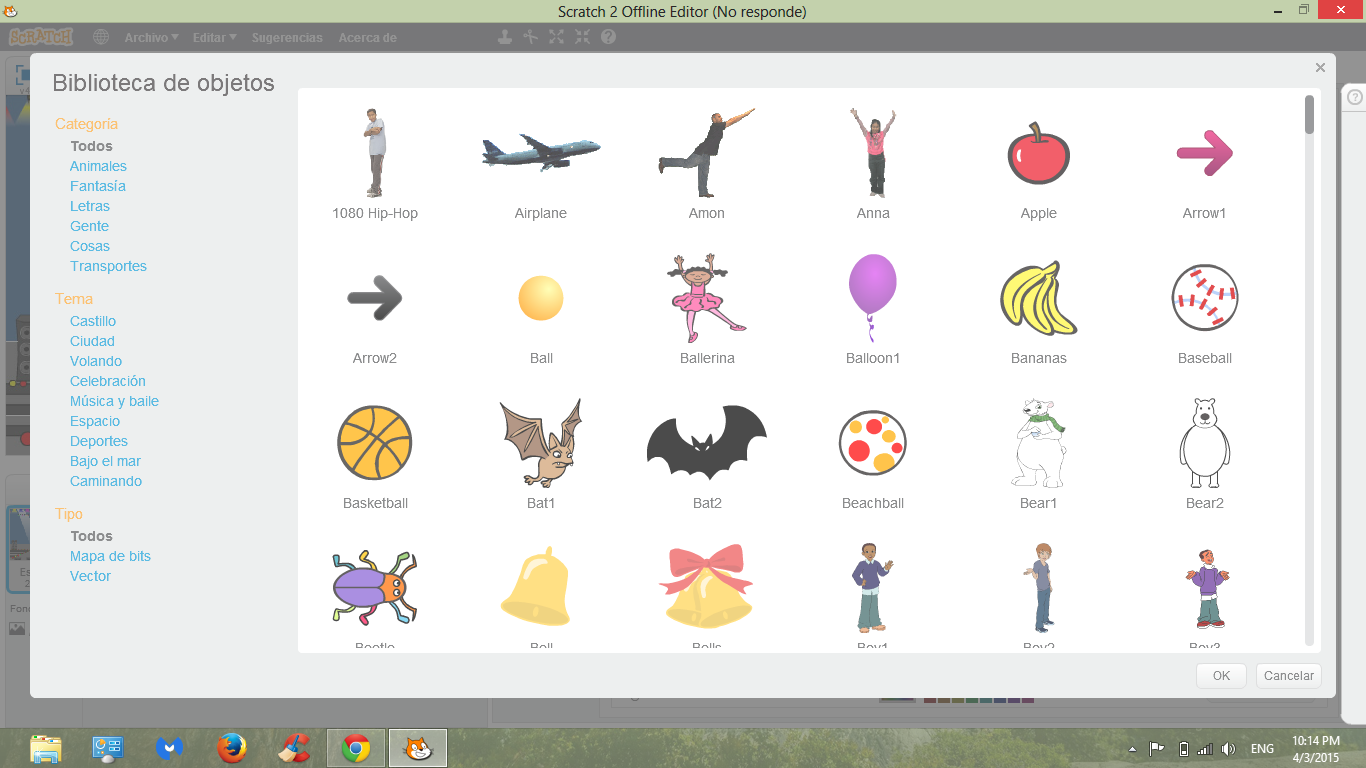The image size is (1366, 768).
Task: Open the Scratch help tool
Action: (609, 36)
